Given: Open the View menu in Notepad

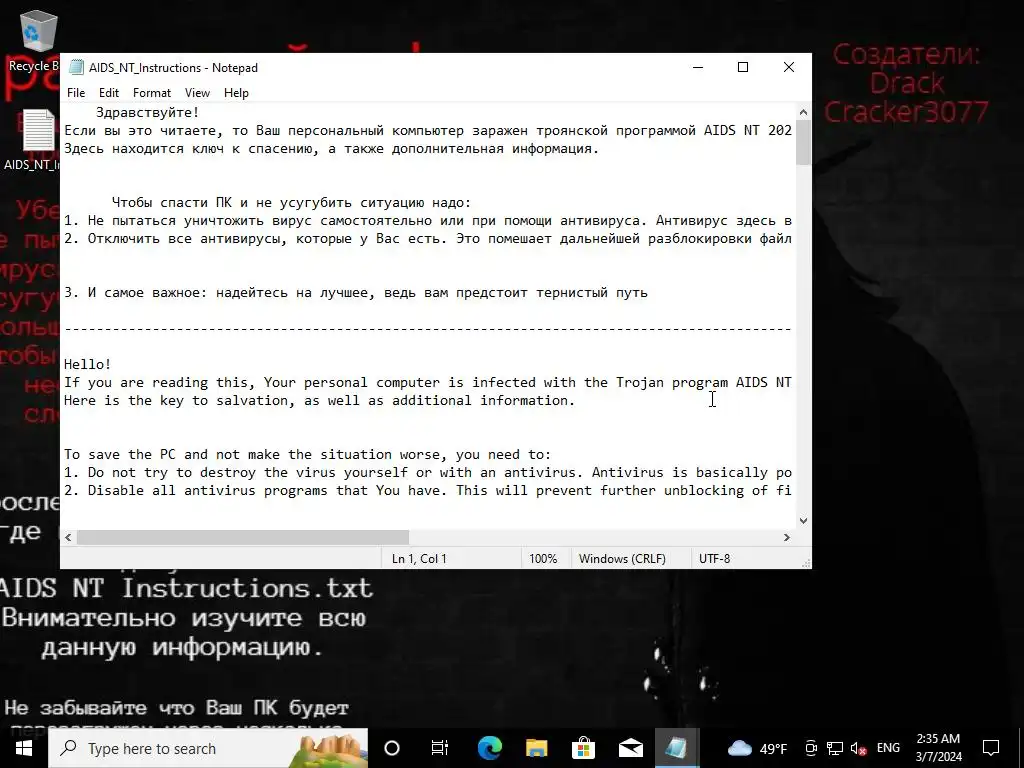Looking at the screenshot, I should tap(197, 93).
